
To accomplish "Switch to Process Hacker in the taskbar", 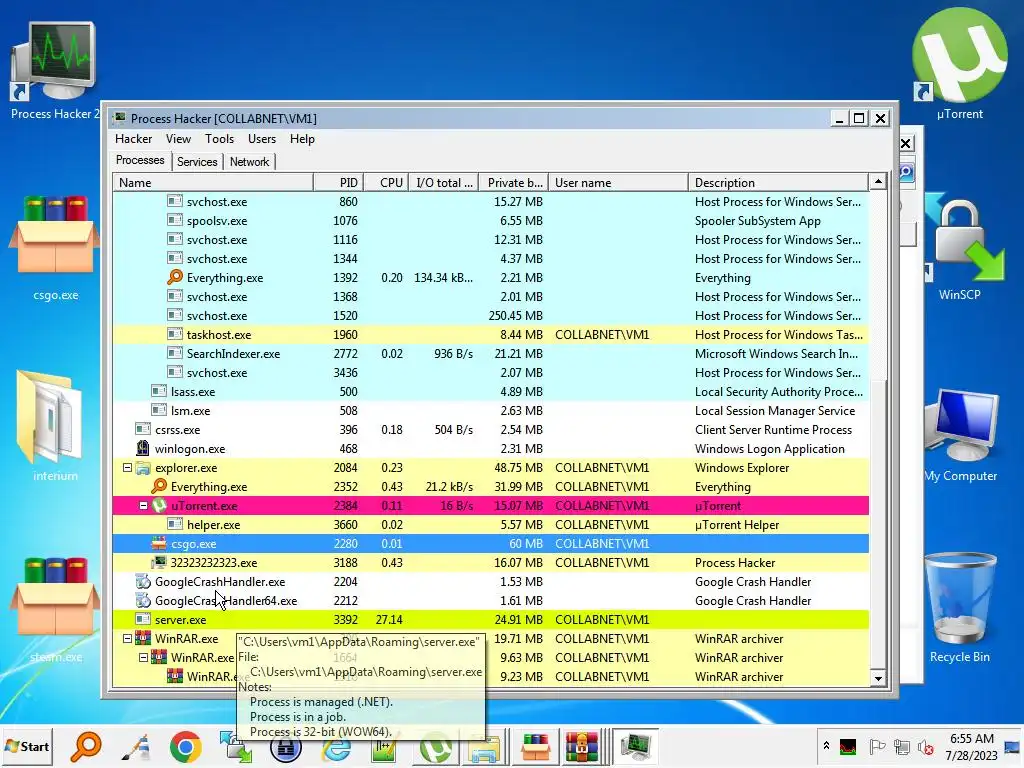I will click(x=635, y=746).
